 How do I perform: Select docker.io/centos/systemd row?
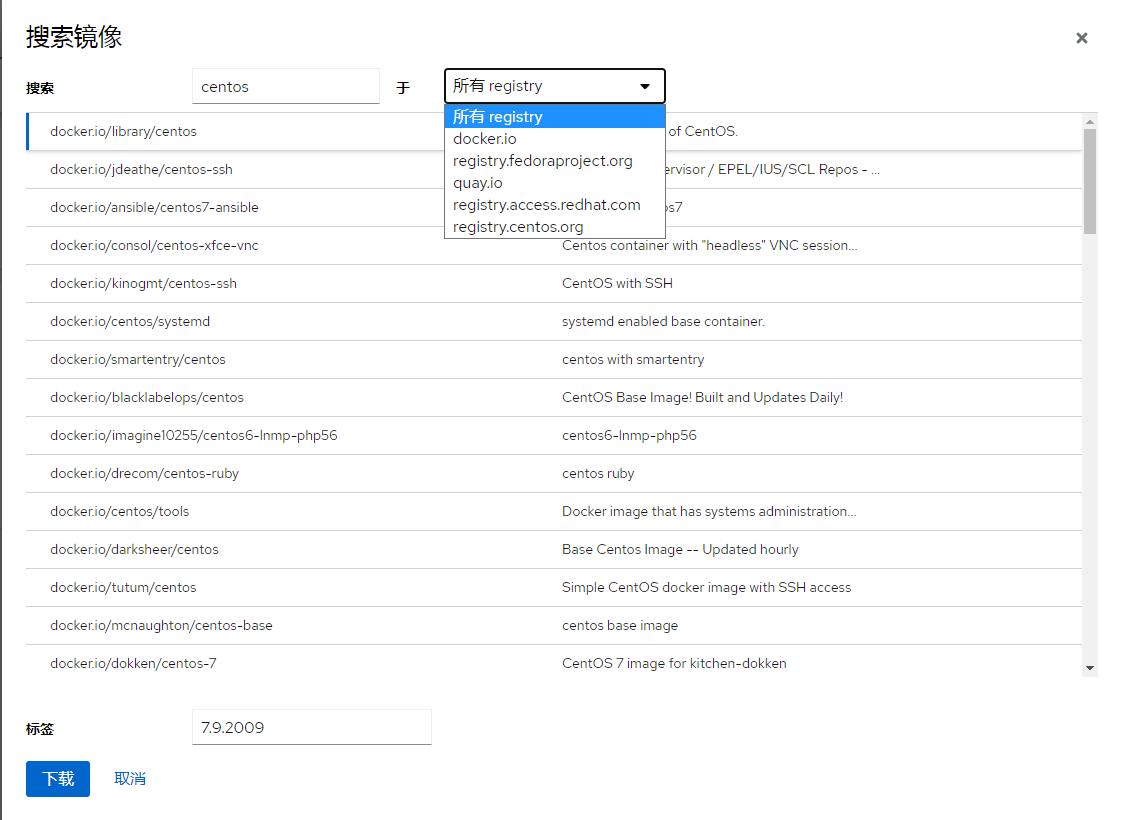(554, 321)
